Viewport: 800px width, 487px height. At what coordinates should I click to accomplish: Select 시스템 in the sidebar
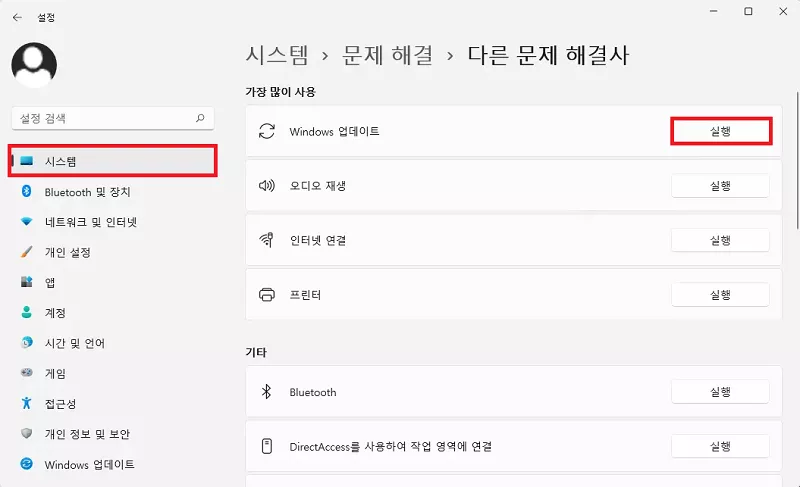tap(113, 161)
